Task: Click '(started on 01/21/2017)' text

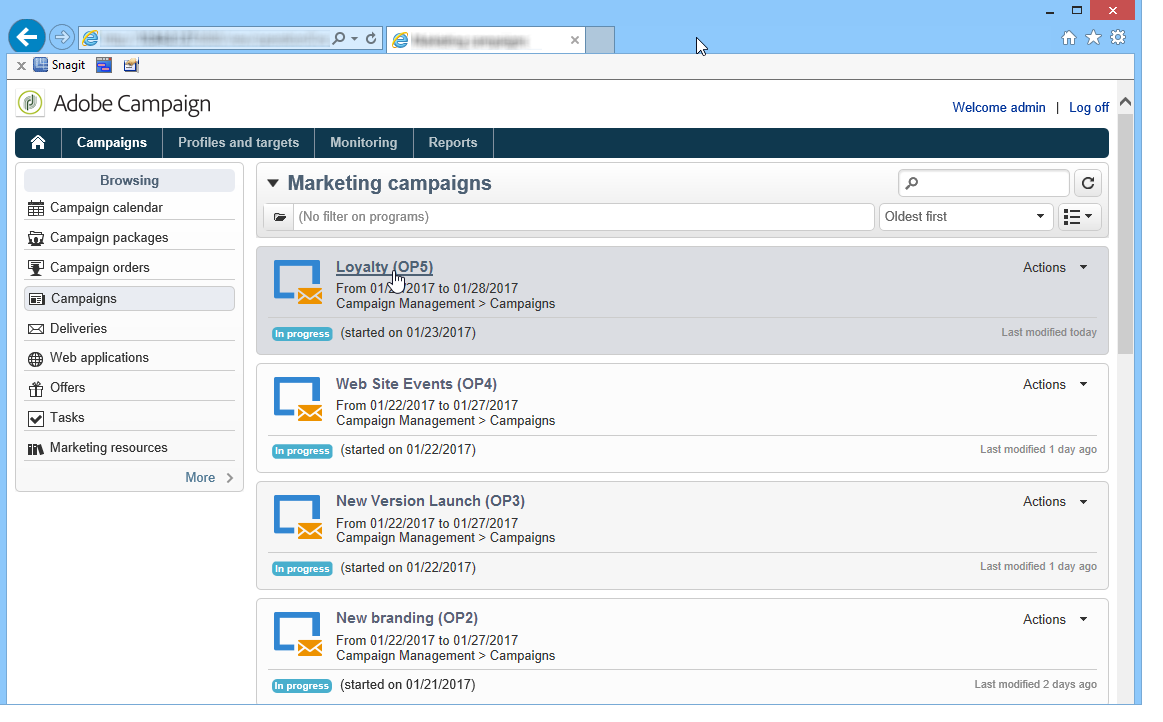Action: [408, 685]
